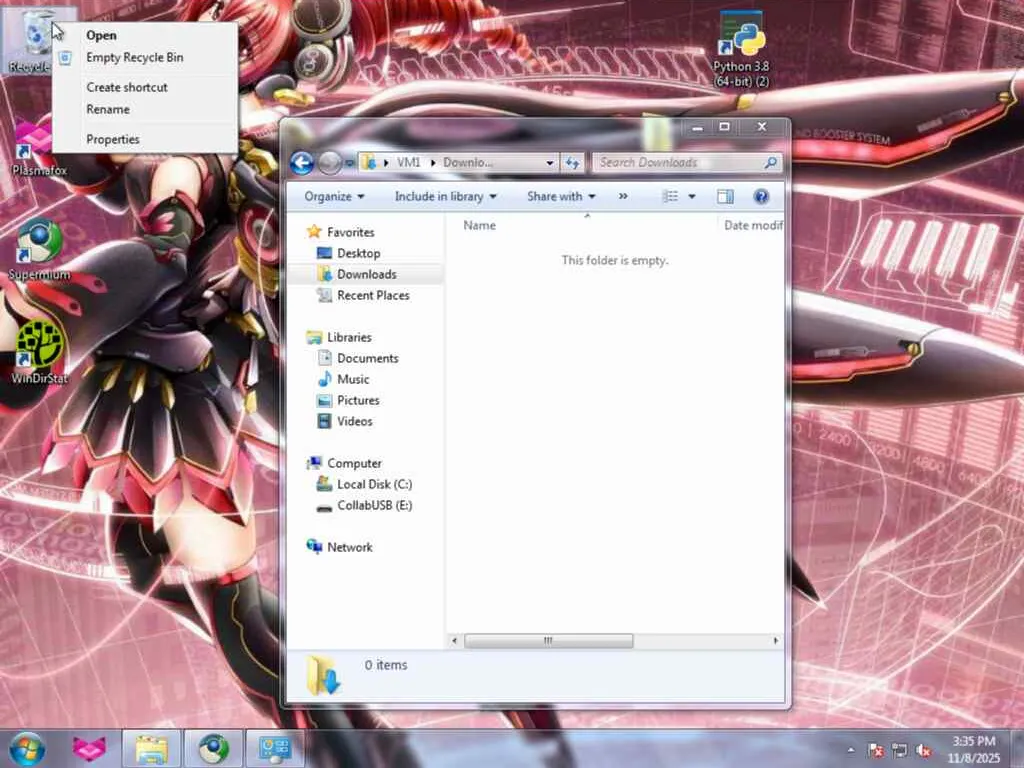1024x768 pixels.
Task: Open the view options dropdown arrow
Action: click(x=692, y=197)
